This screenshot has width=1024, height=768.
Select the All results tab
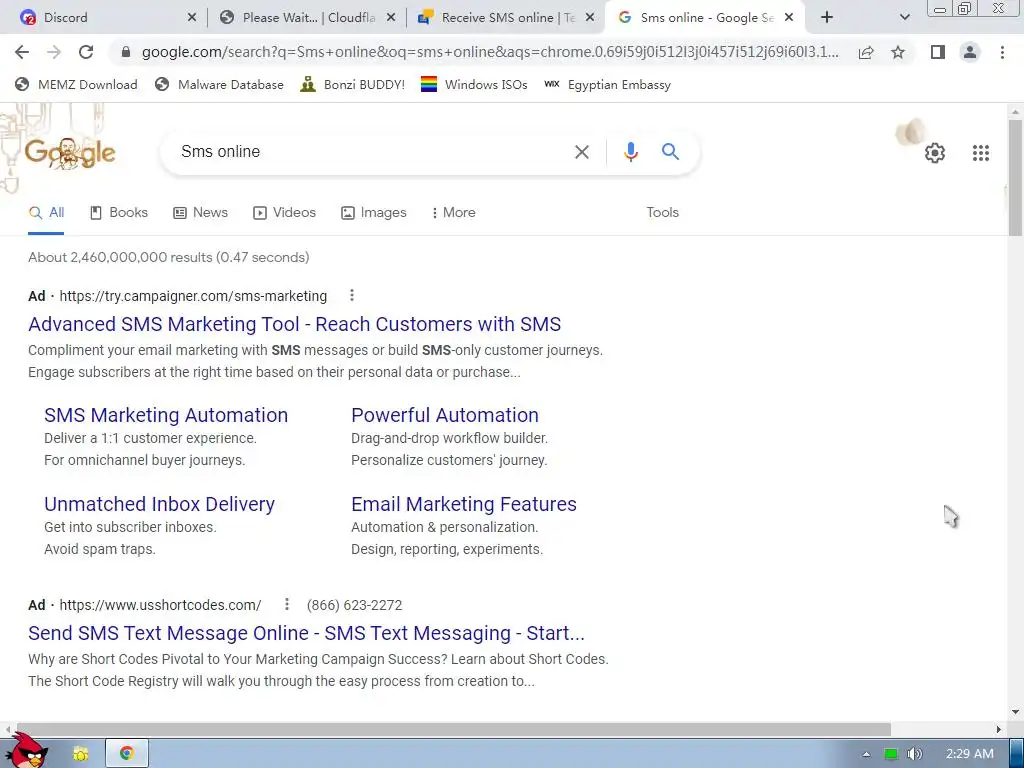pos(46,213)
